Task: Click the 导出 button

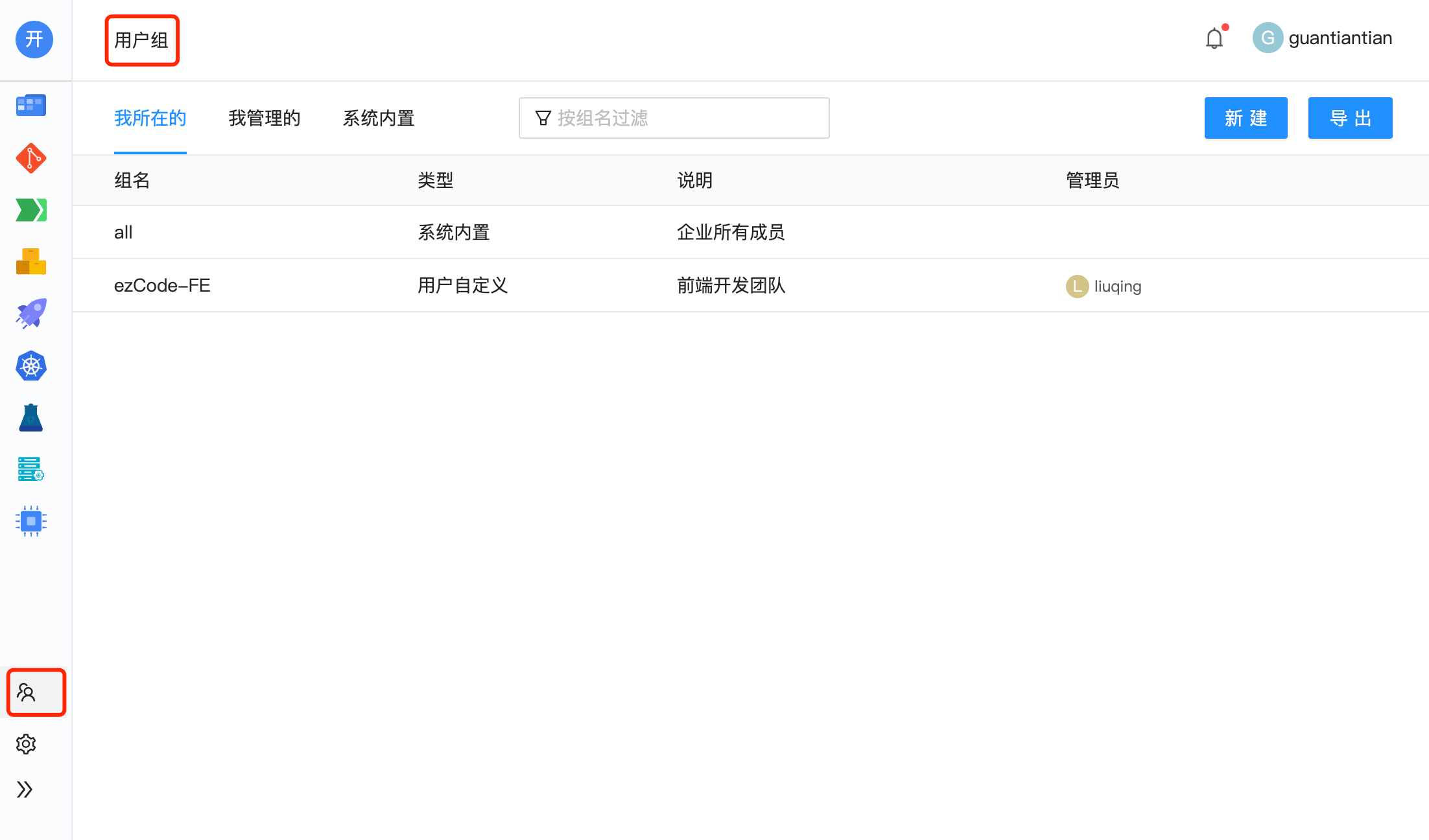Action: (x=1350, y=118)
